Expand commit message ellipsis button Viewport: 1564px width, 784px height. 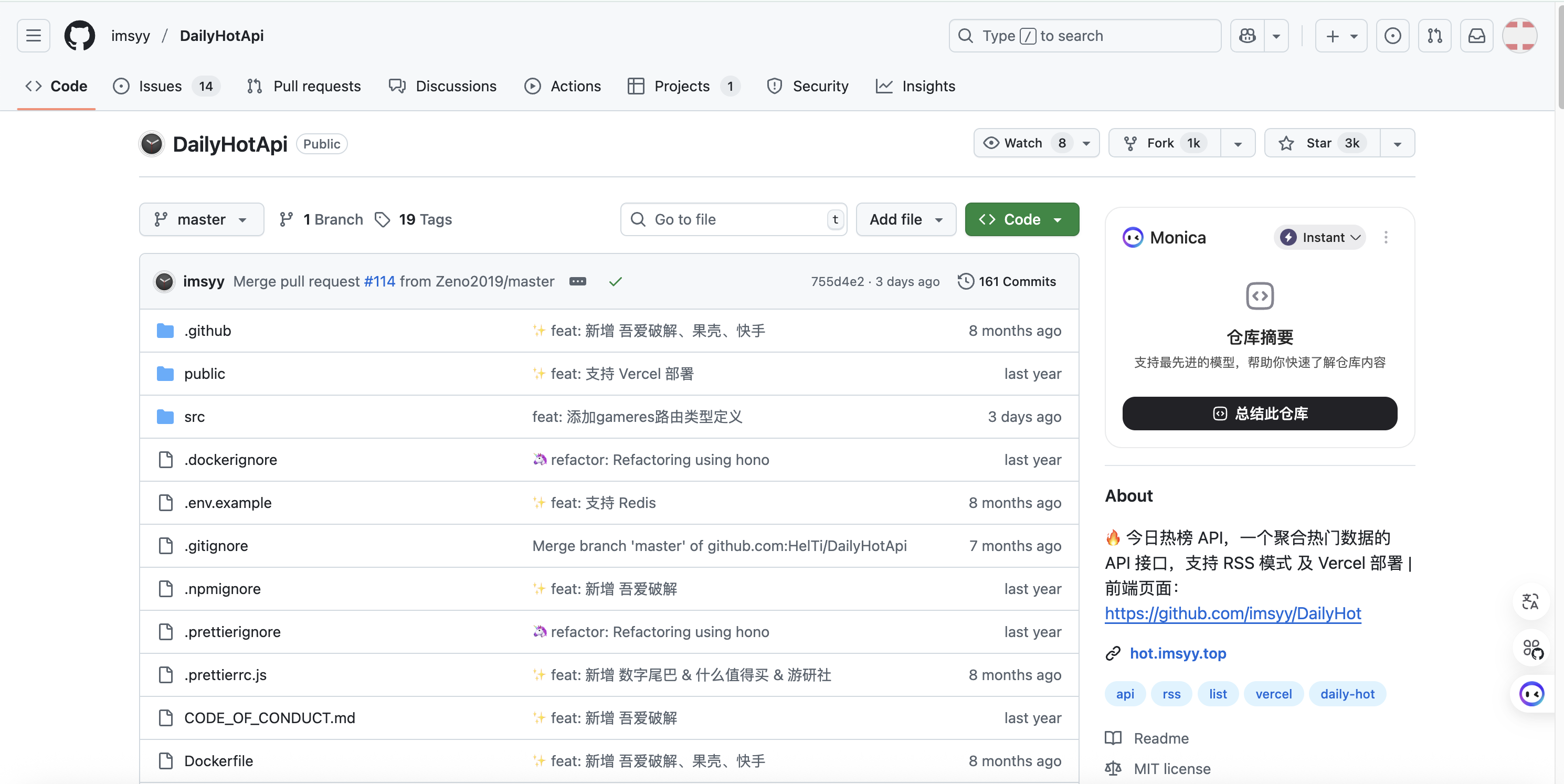[577, 281]
